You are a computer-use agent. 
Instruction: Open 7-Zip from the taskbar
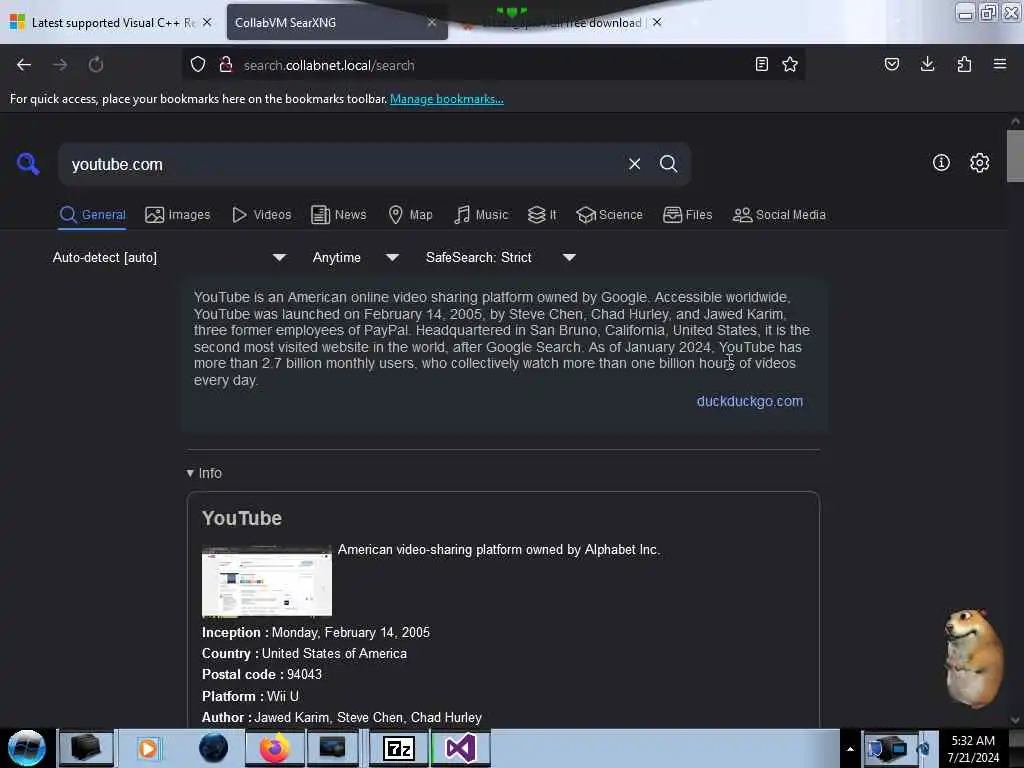tap(399, 748)
